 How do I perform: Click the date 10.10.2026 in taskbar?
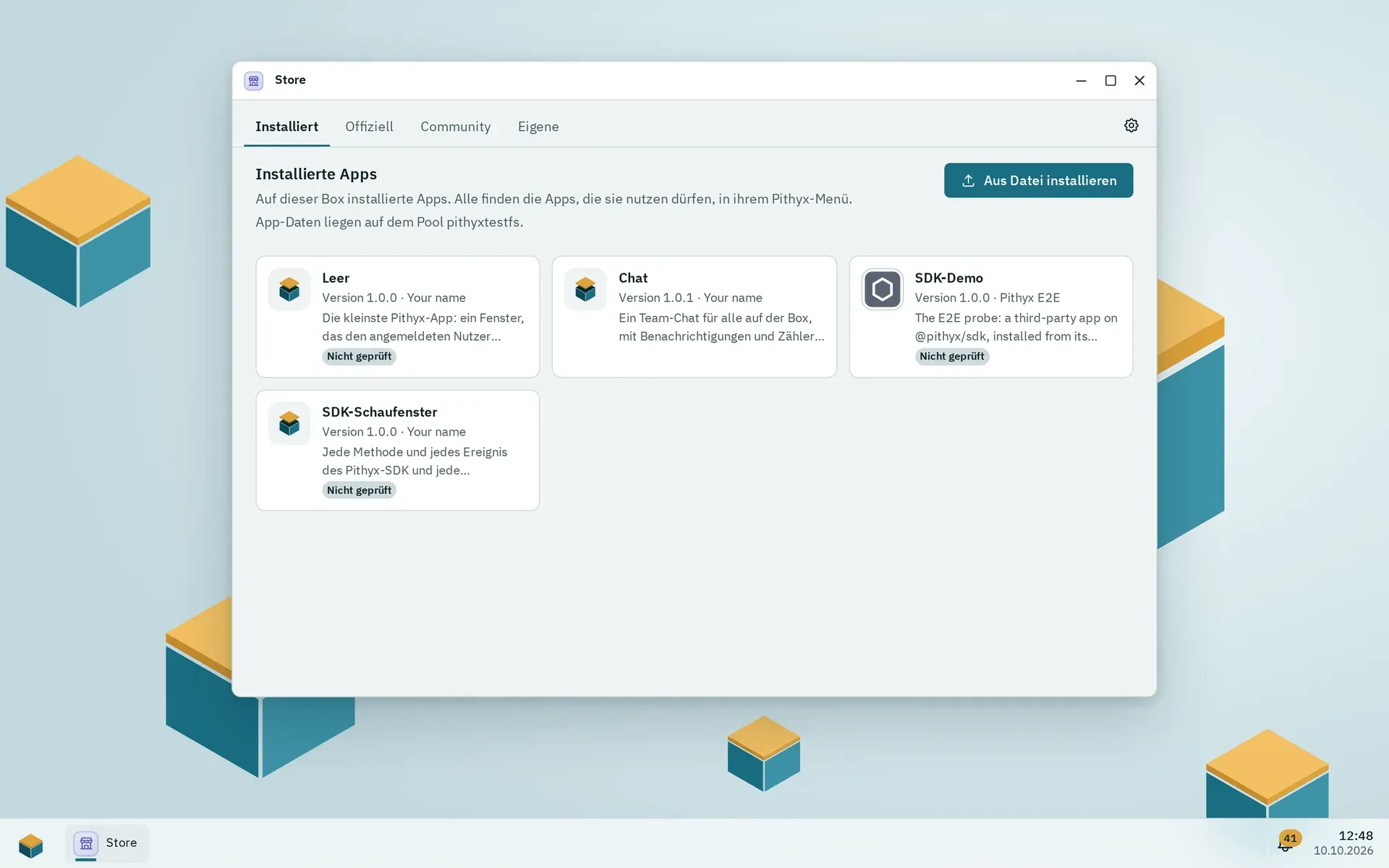click(1343, 851)
